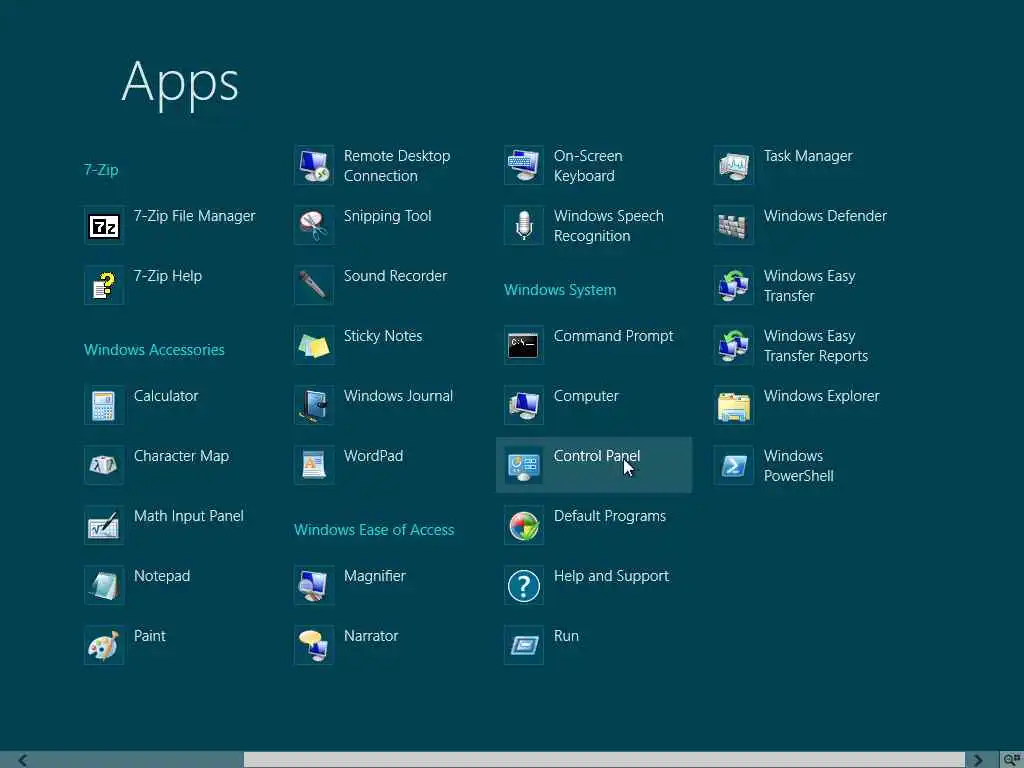Click the "Help and Support" label
This screenshot has width=1024, height=768.
611,577
